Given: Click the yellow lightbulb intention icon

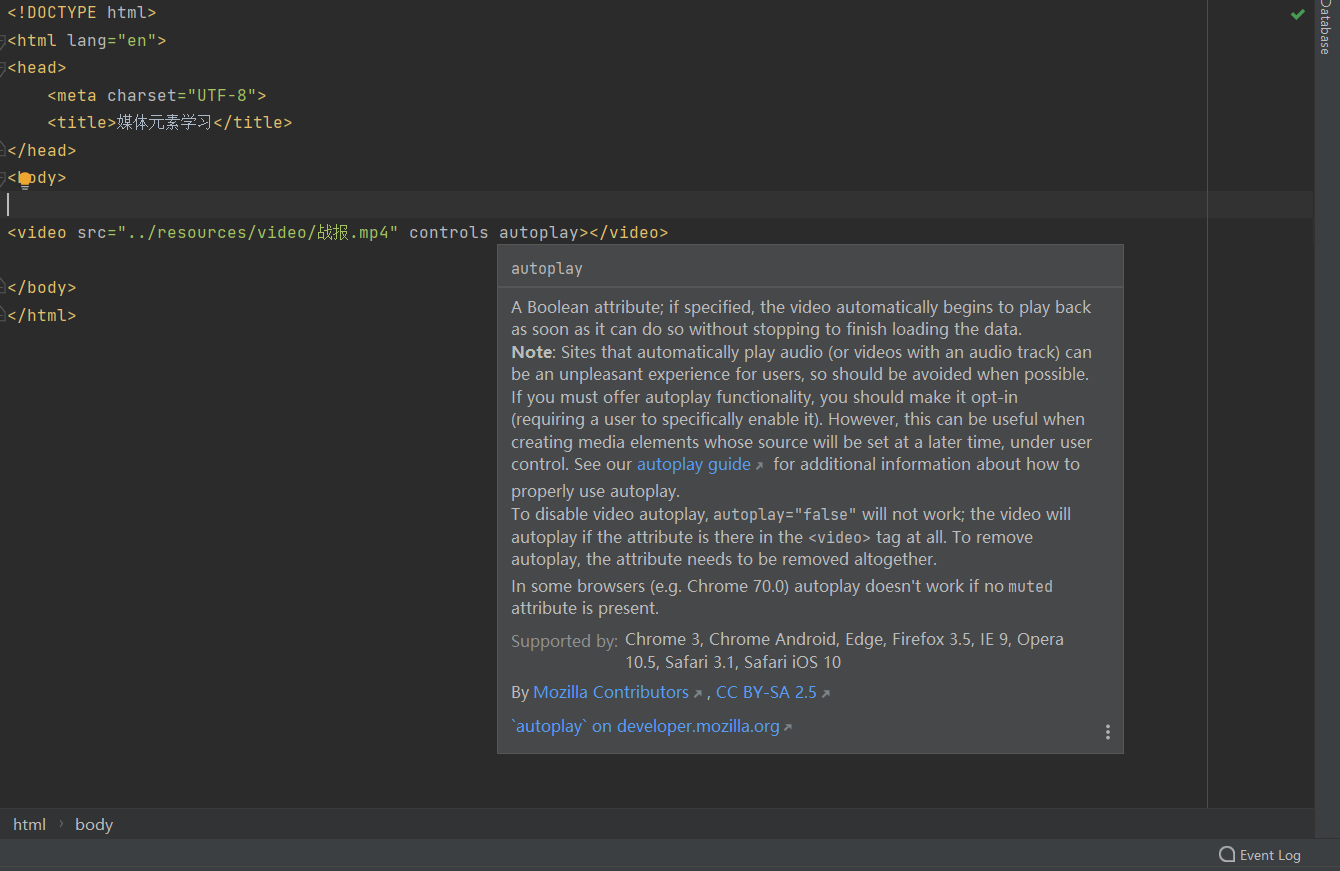Looking at the screenshot, I should pos(25,180).
